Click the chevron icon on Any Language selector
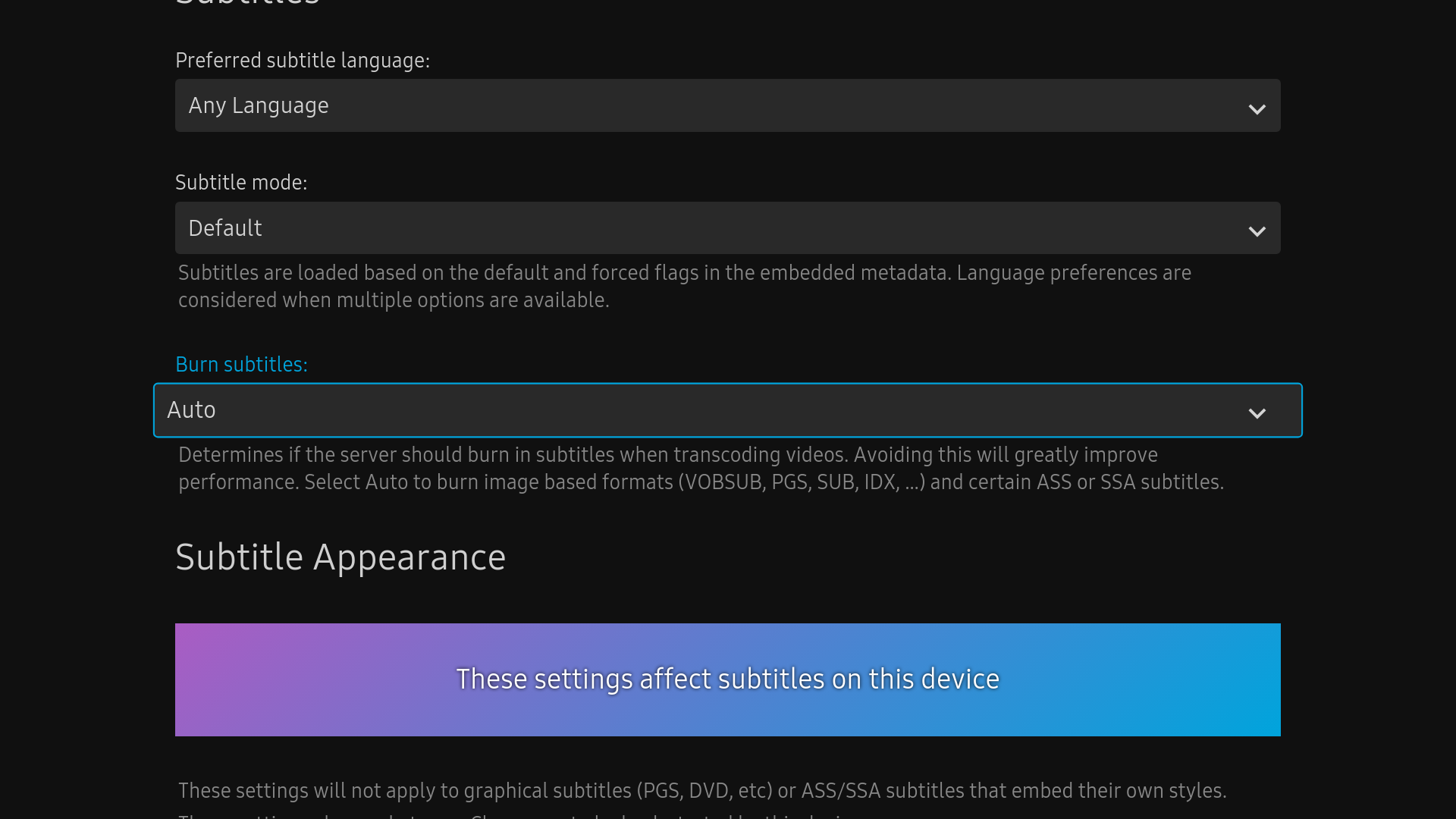The width and height of the screenshot is (1456, 819). [1257, 109]
